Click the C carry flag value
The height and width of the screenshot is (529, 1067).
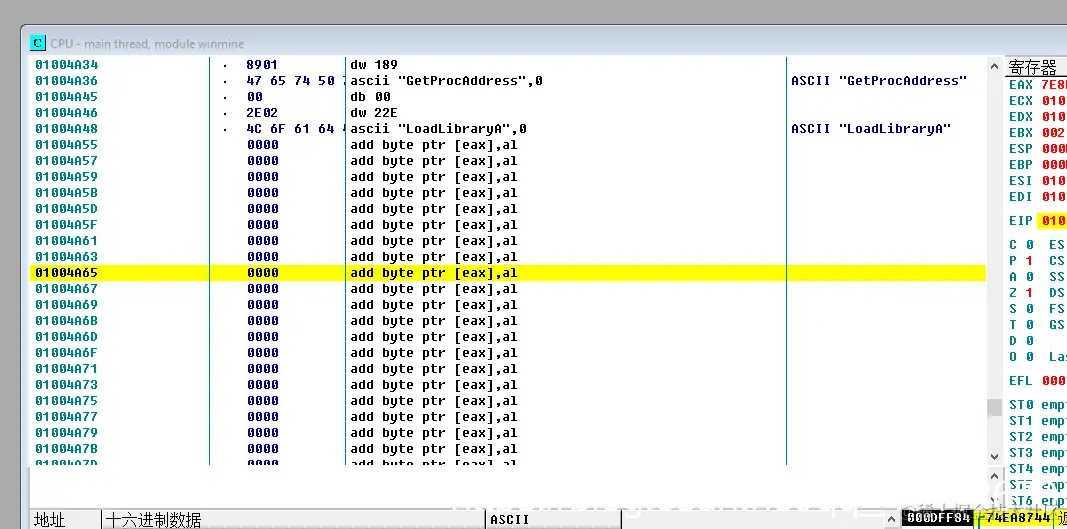[x=1029, y=245]
